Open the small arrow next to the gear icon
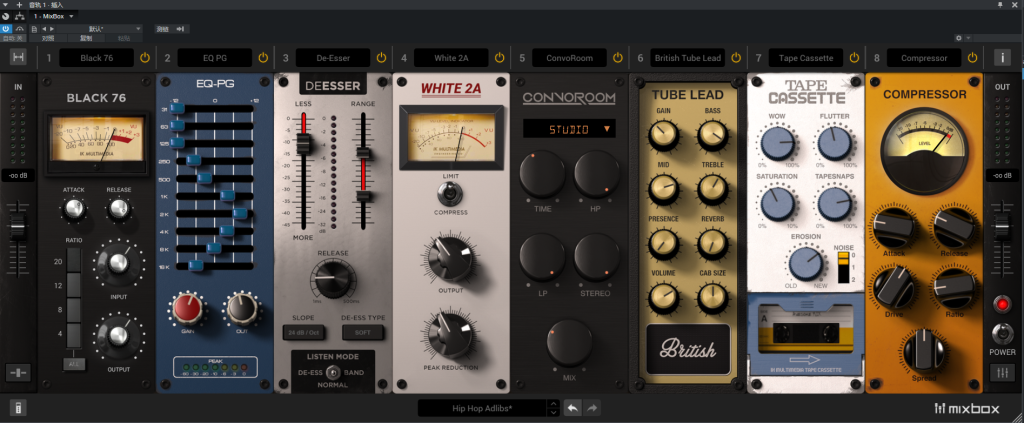 [x=968, y=38]
